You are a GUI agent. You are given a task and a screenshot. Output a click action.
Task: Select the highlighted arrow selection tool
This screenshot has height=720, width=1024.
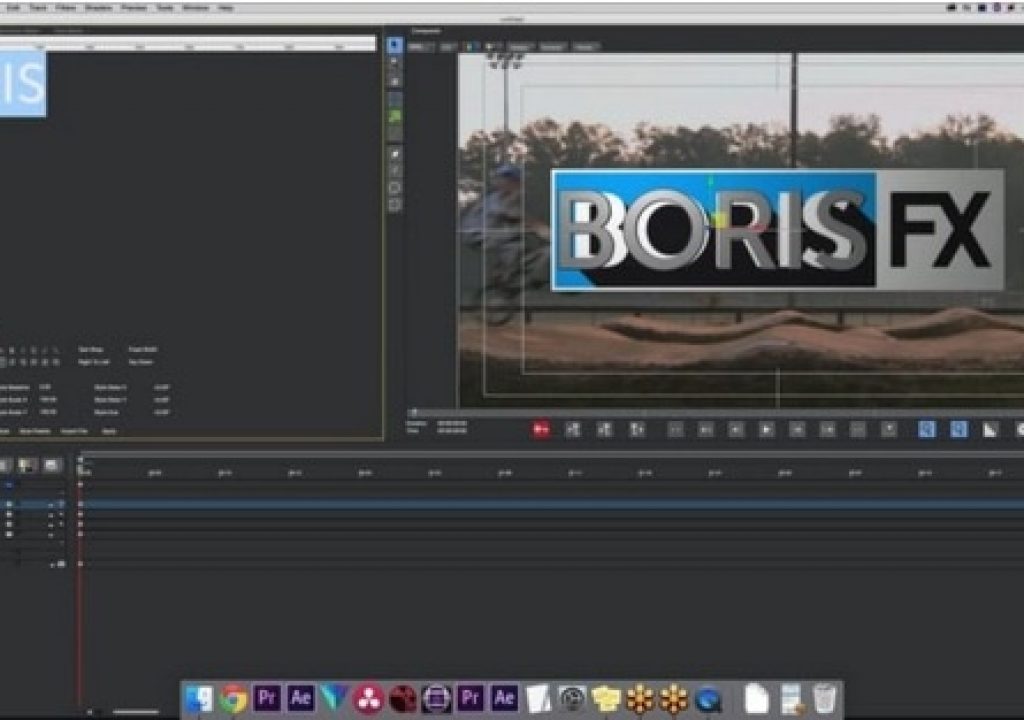(x=394, y=45)
